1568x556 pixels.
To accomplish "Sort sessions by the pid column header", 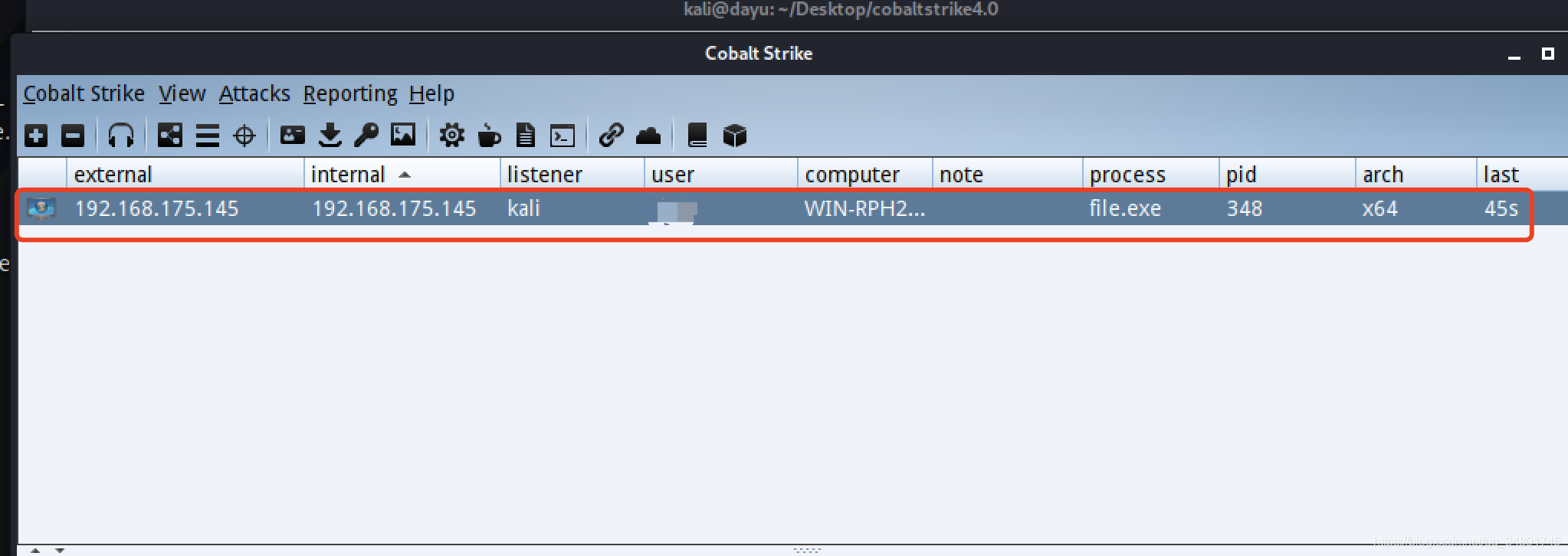I will [x=1288, y=175].
